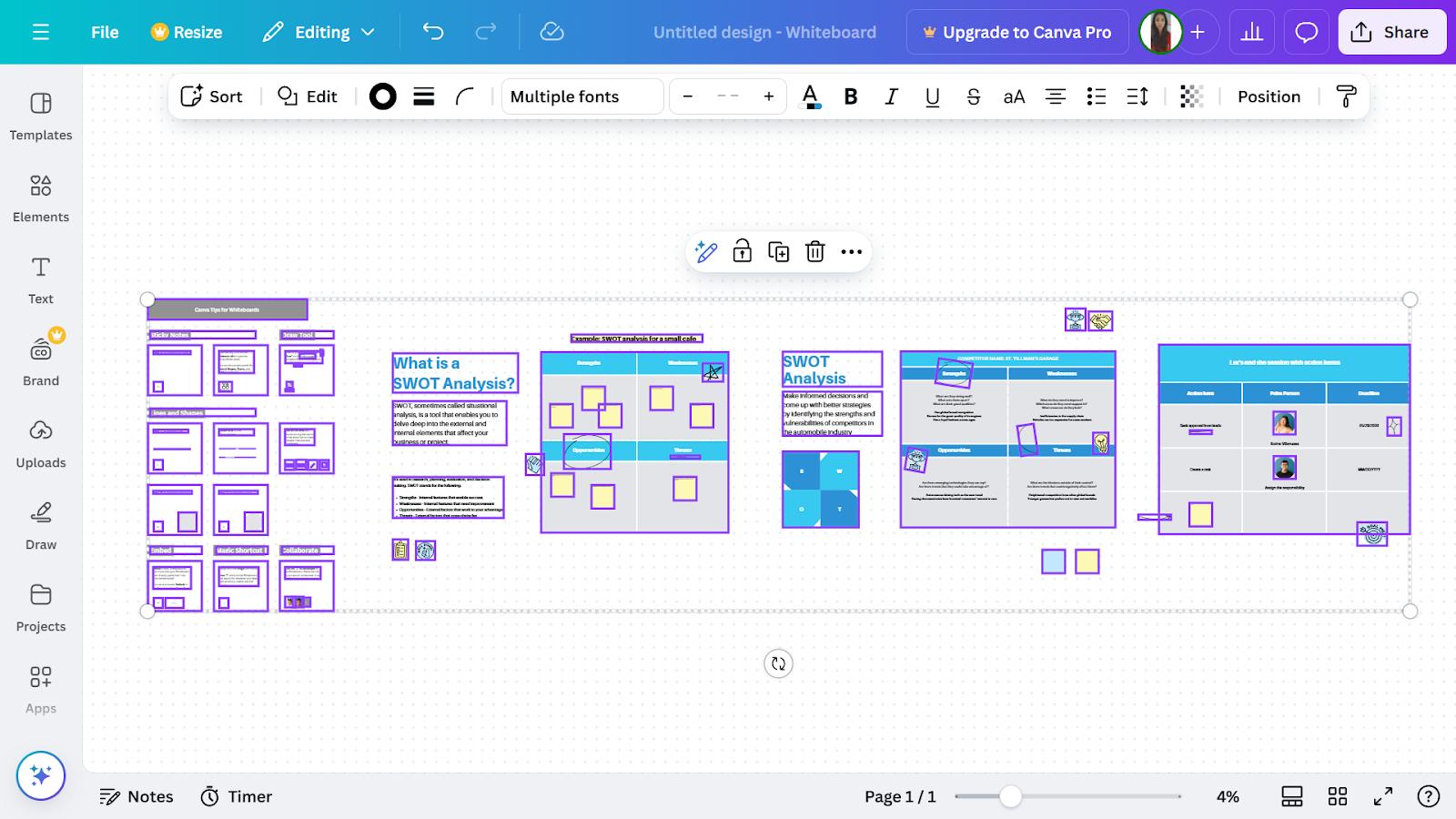This screenshot has width=1456, height=819.
Task: Toggle underline formatting
Action: (x=933, y=96)
